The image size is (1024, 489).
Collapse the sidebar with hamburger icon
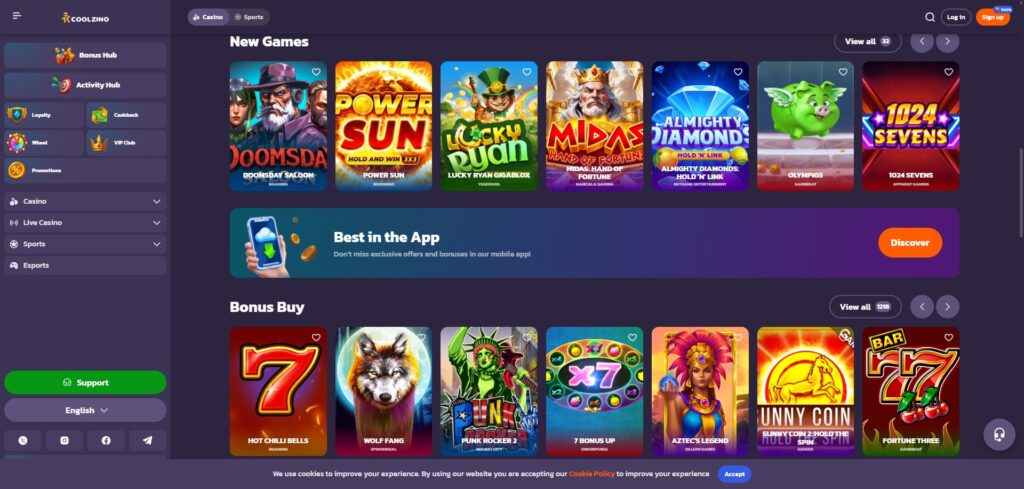click(x=17, y=16)
